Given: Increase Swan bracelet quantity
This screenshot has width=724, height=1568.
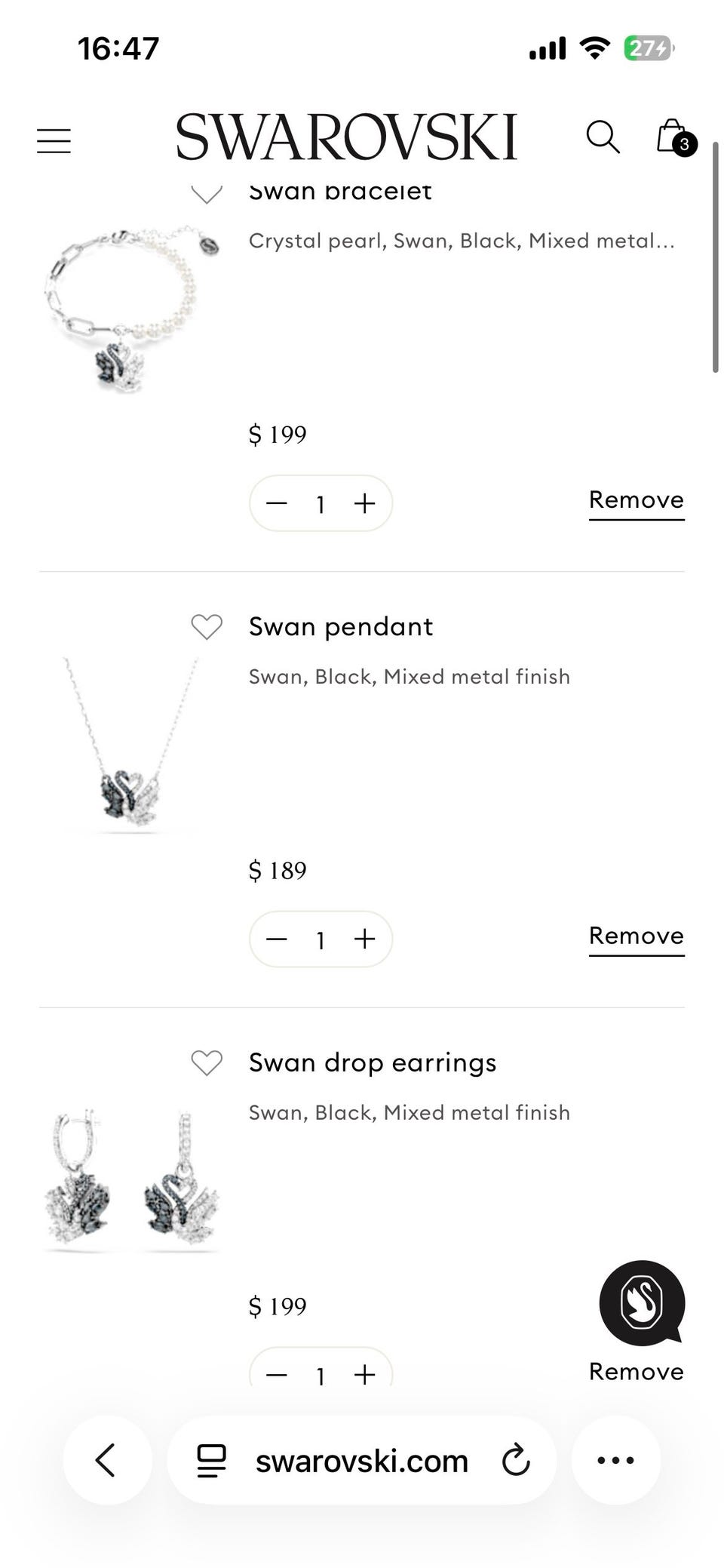Looking at the screenshot, I should [364, 503].
